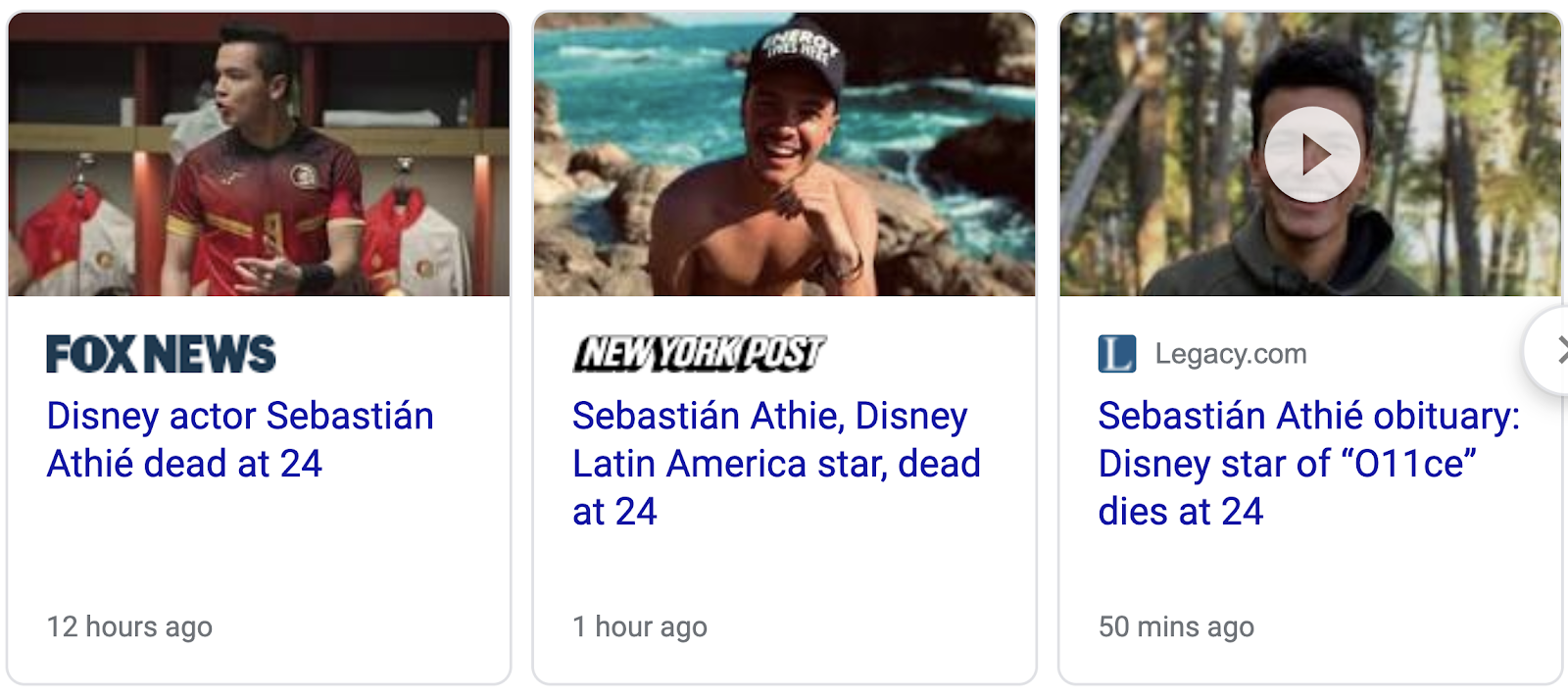Click the Legacy.com source name text

pos(1230,354)
